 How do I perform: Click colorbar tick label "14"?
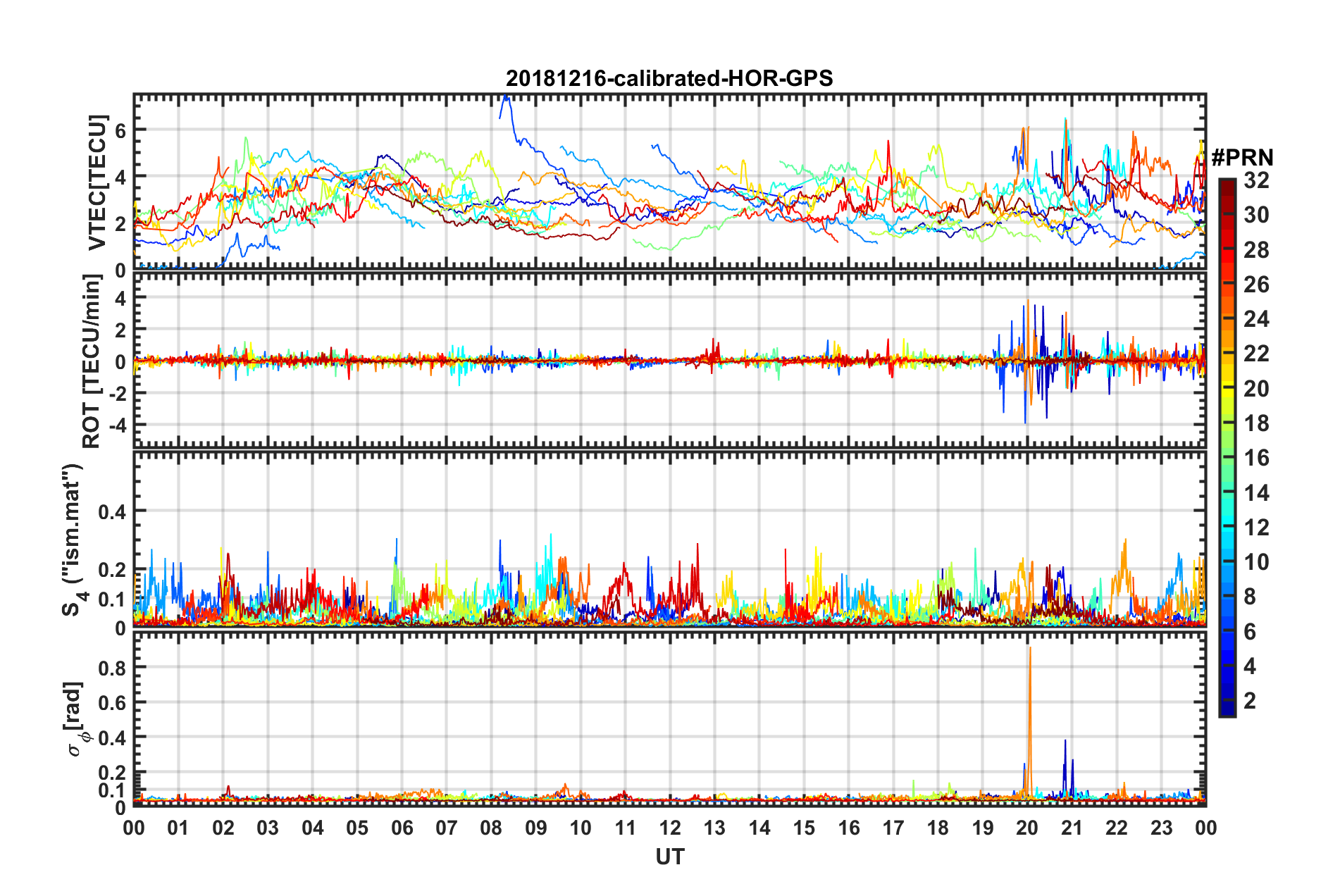click(x=1255, y=492)
